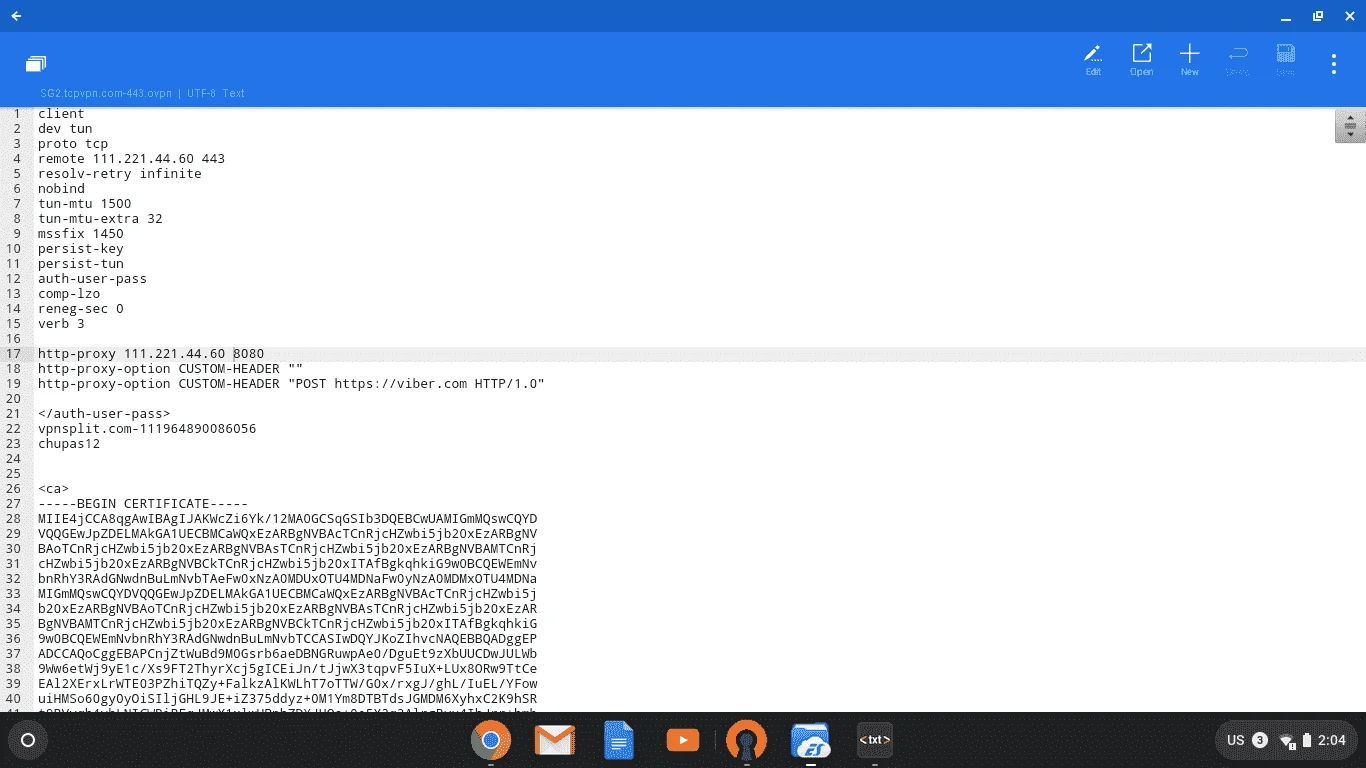Screen dimensions: 1366x768
Task: Click line 'comp-lzo'
Action: coord(69,294)
